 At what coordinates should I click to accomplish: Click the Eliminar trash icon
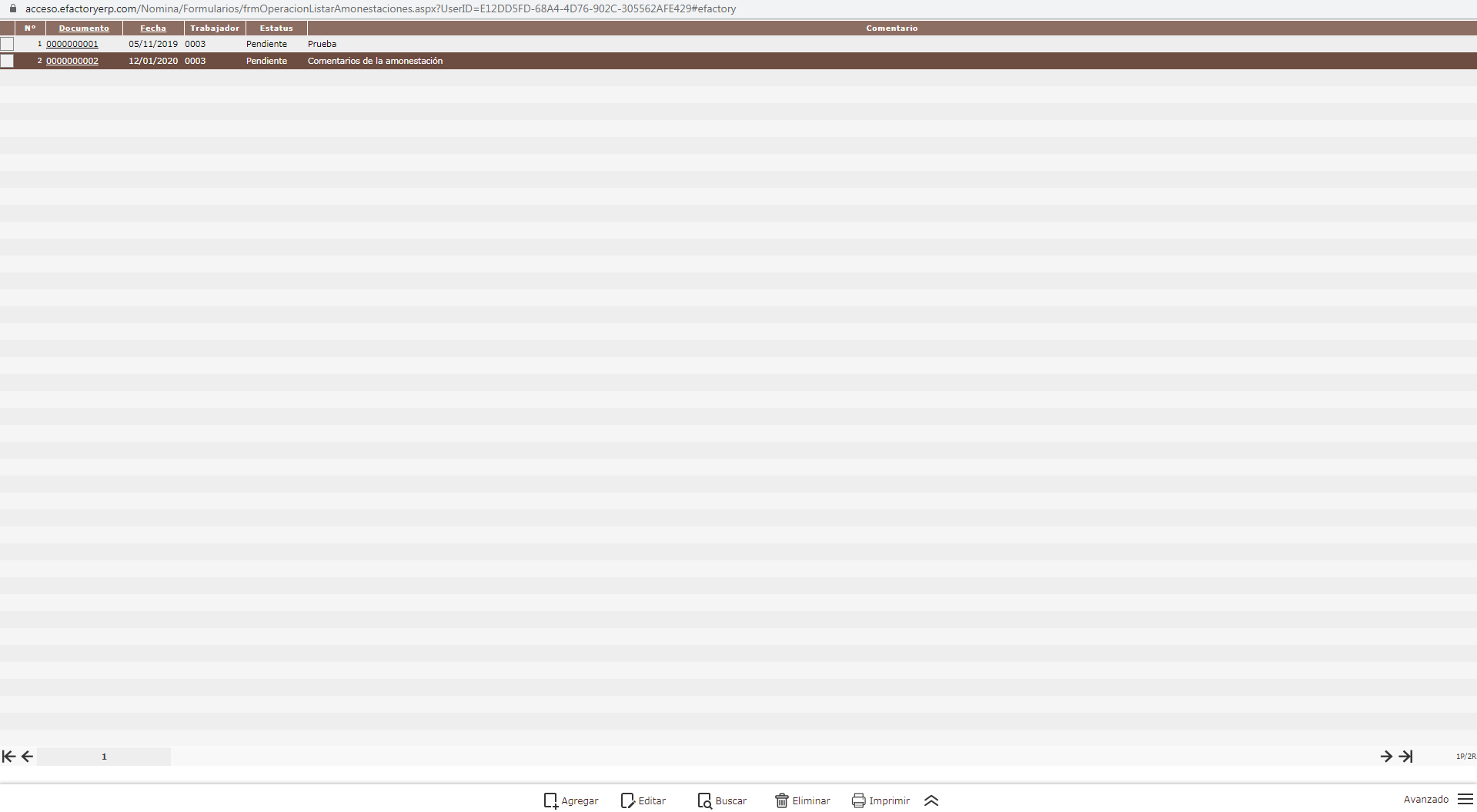point(781,800)
